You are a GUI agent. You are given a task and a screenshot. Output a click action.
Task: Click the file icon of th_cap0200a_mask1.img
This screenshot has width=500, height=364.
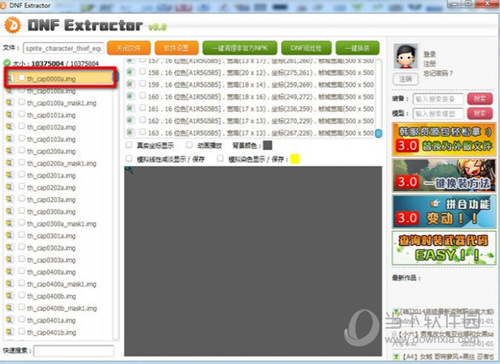coord(9,163)
